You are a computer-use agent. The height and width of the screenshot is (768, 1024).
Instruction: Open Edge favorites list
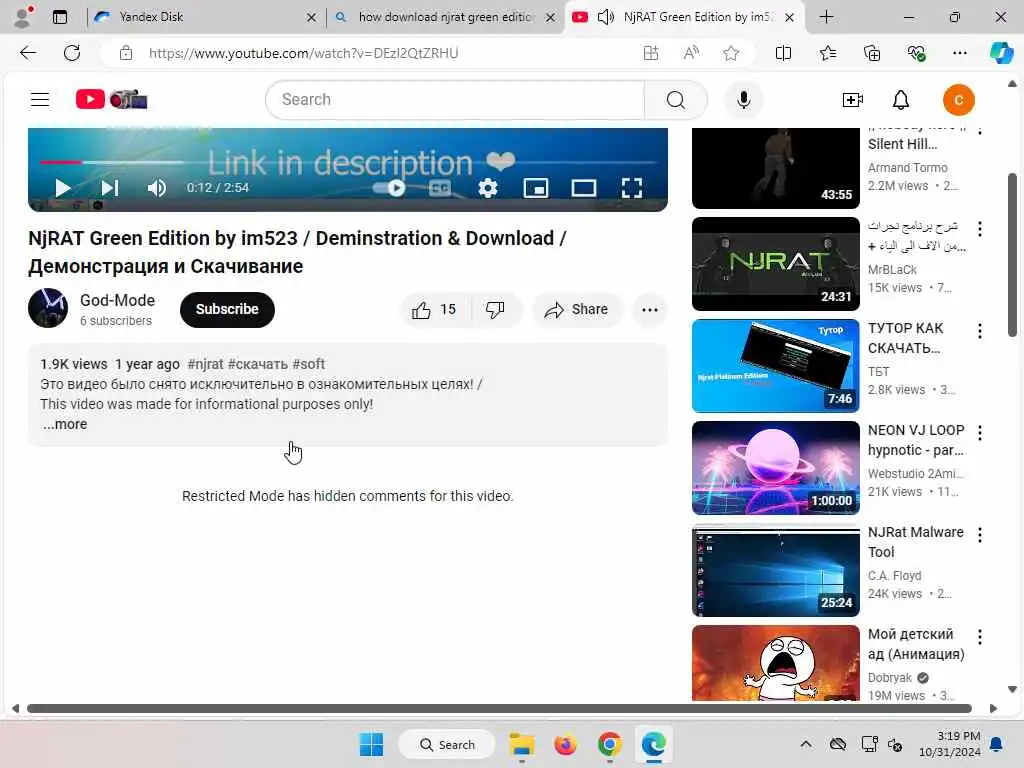tap(827, 53)
